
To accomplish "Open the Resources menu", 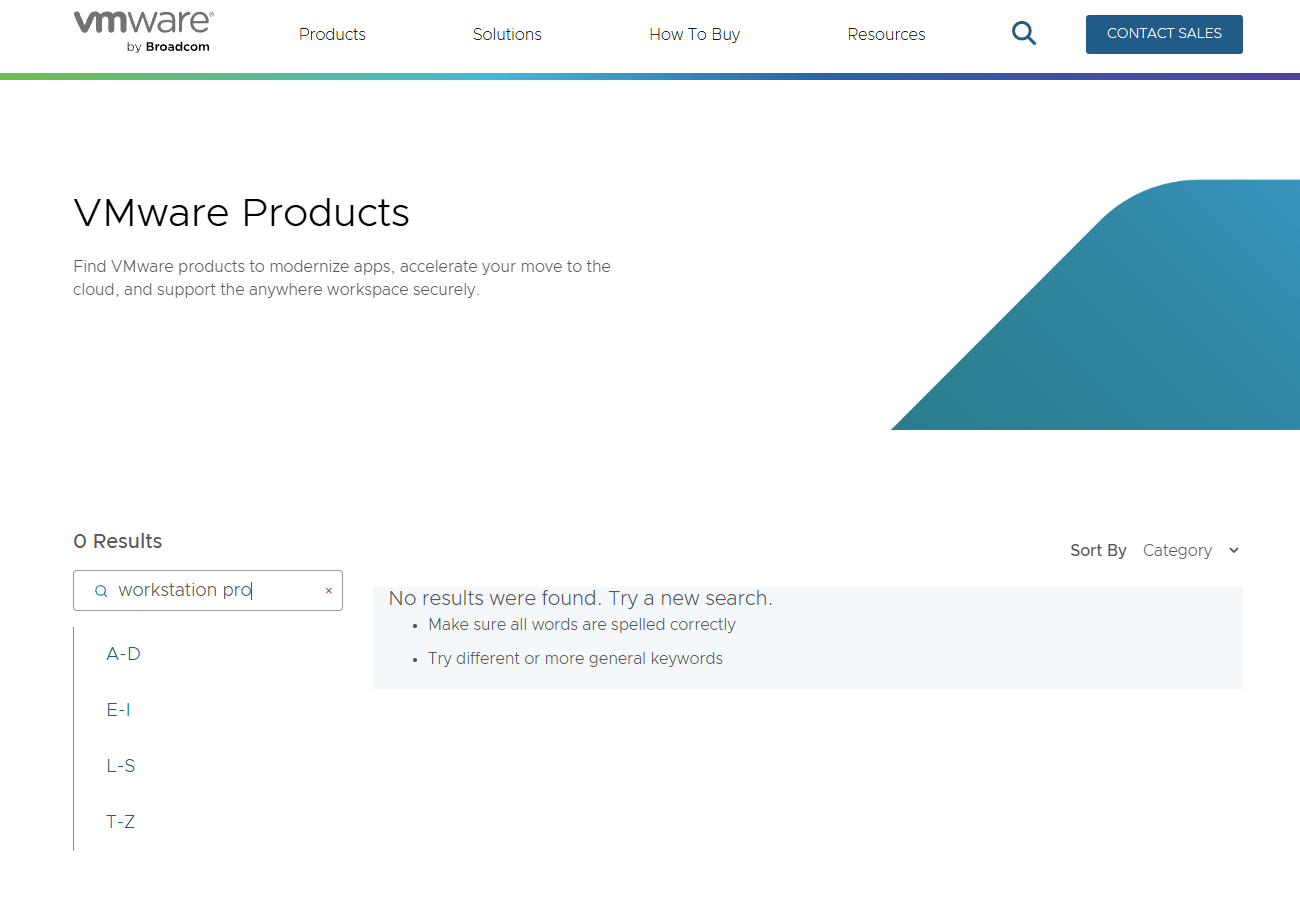I will [886, 34].
